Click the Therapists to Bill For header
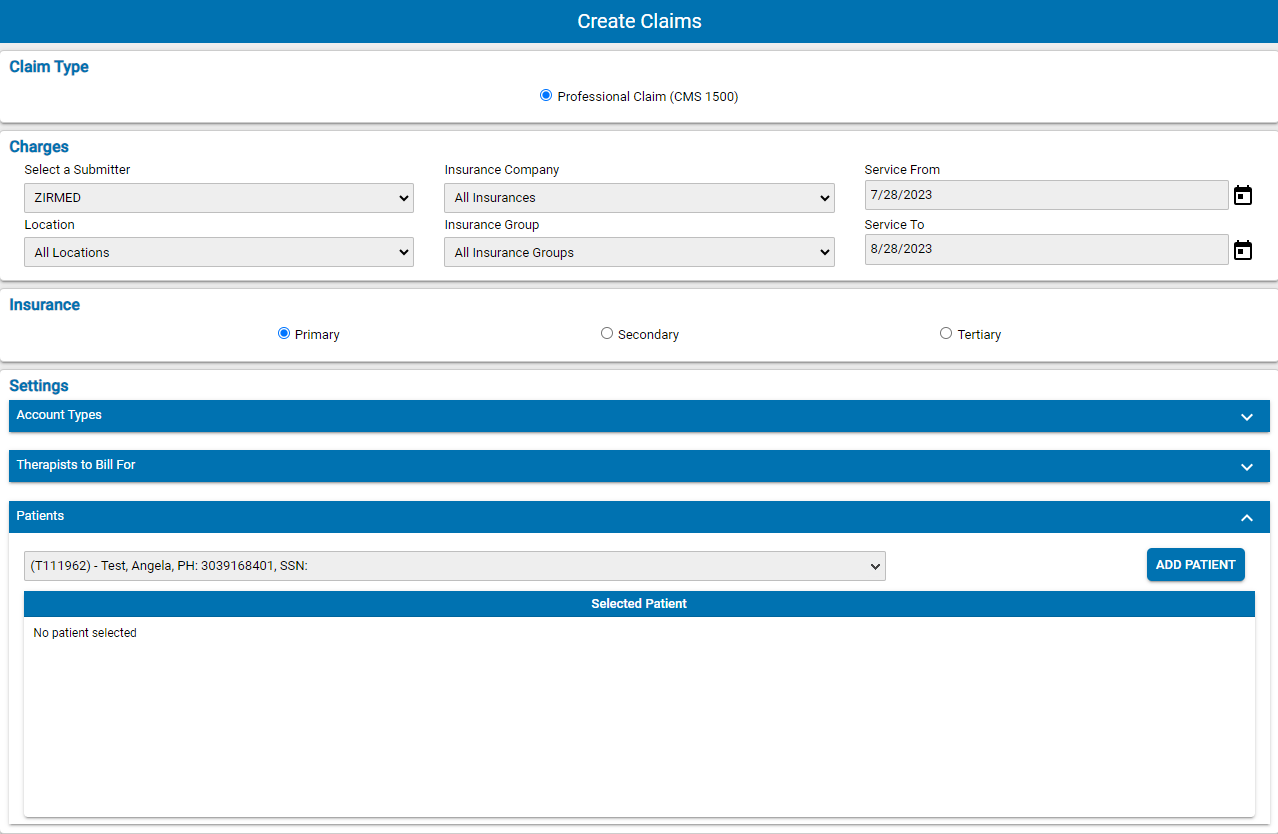 click(600, 466)
